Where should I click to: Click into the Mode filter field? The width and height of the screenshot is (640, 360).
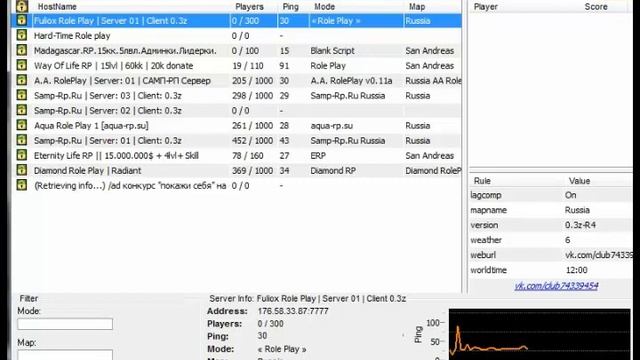point(65,324)
